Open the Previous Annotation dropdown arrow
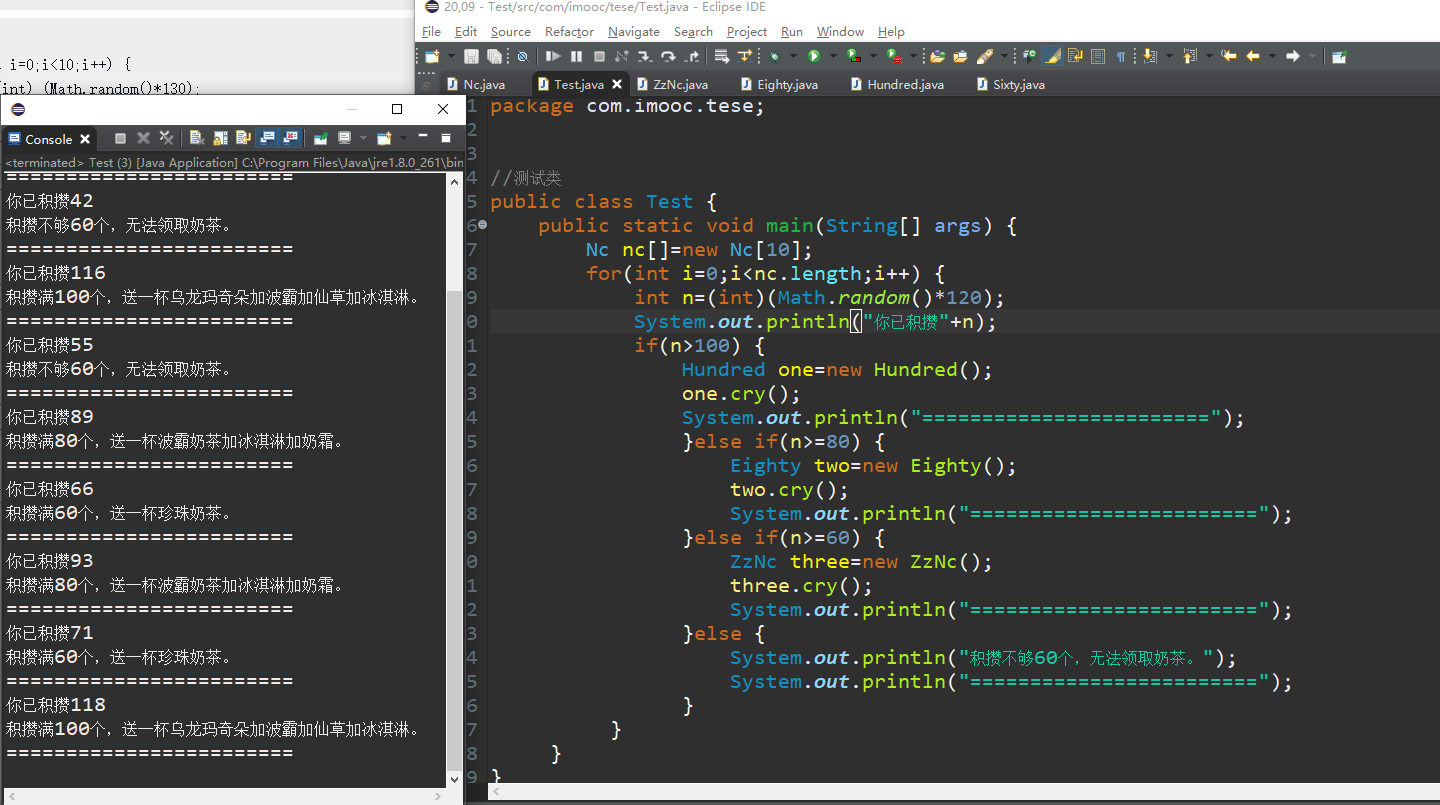 [1209, 56]
